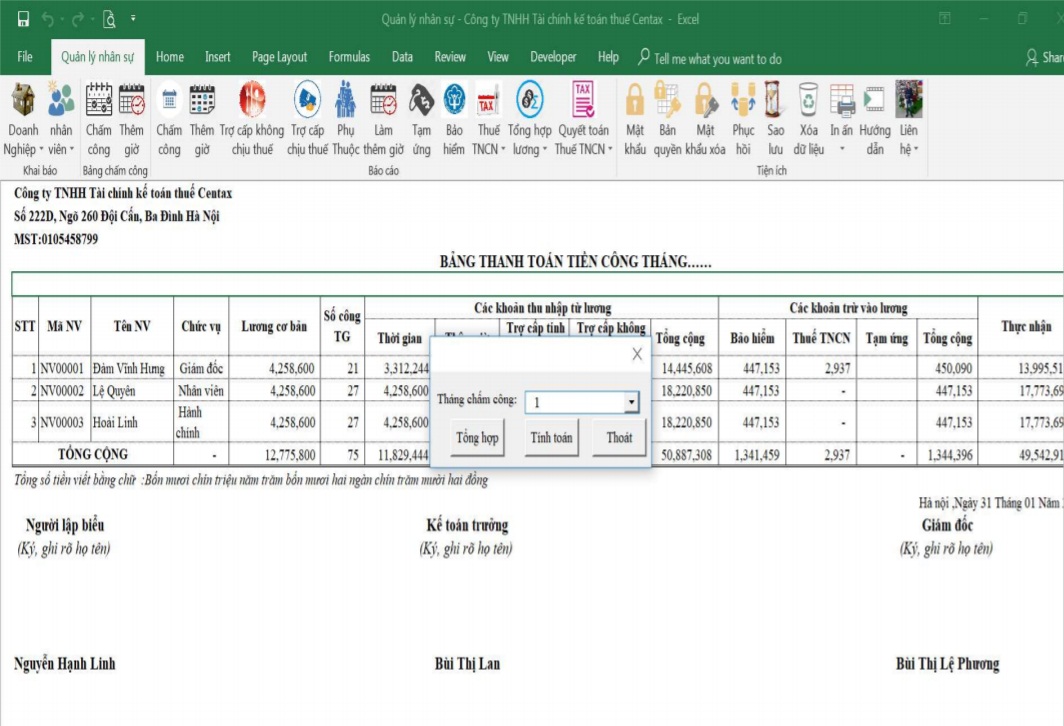The width and height of the screenshot is (1064, 726).
Task: Expand the In ấn print dropdown
Action: point(842,149)
